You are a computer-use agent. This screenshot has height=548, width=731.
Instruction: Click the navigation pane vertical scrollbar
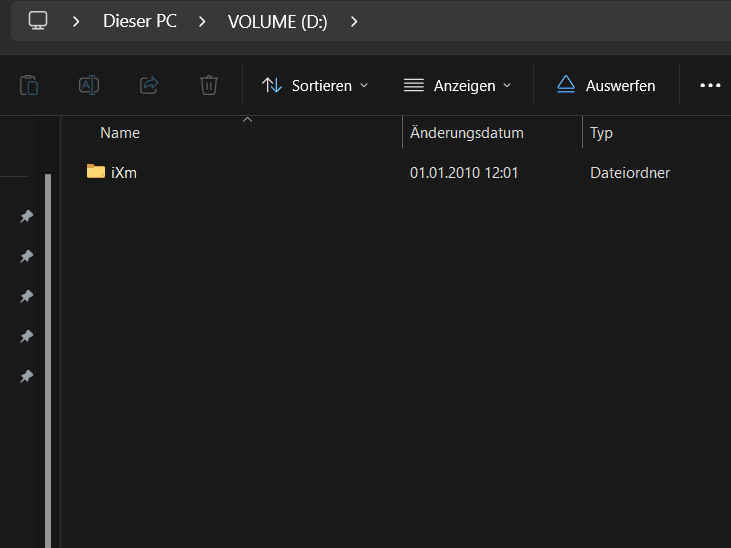click(x=48, y=361)
